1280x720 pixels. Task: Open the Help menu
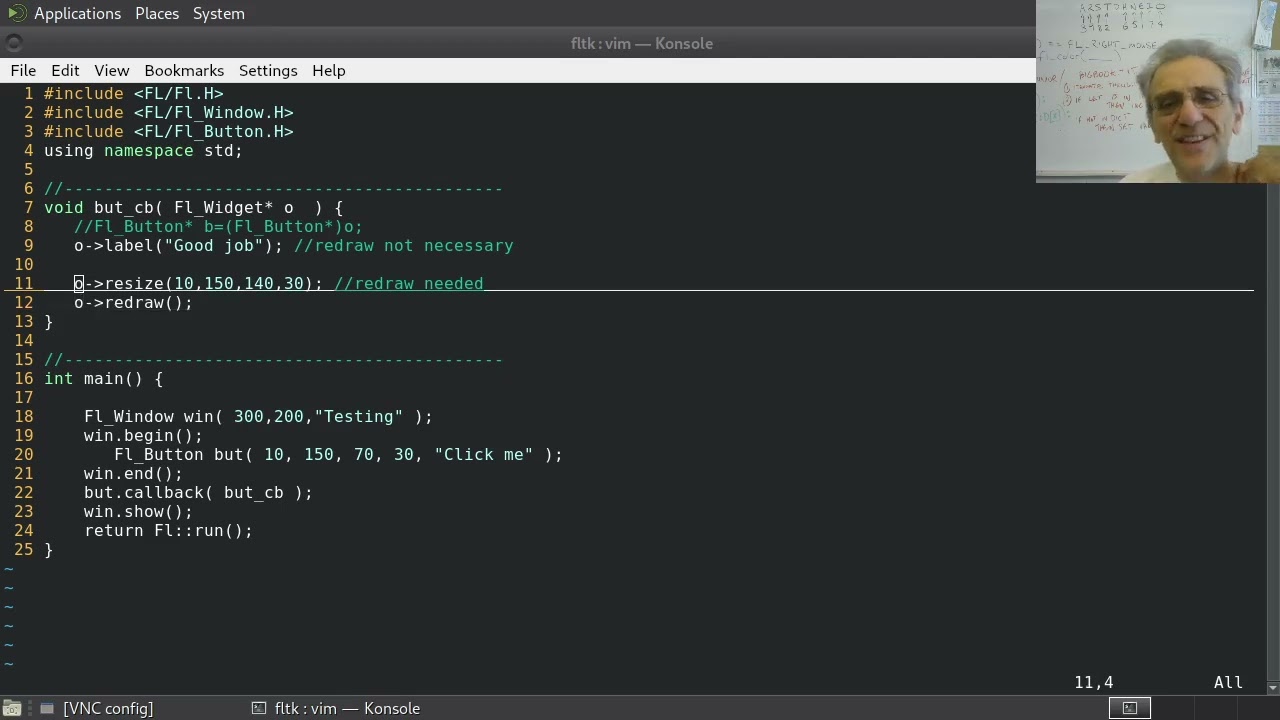(328, 71)
